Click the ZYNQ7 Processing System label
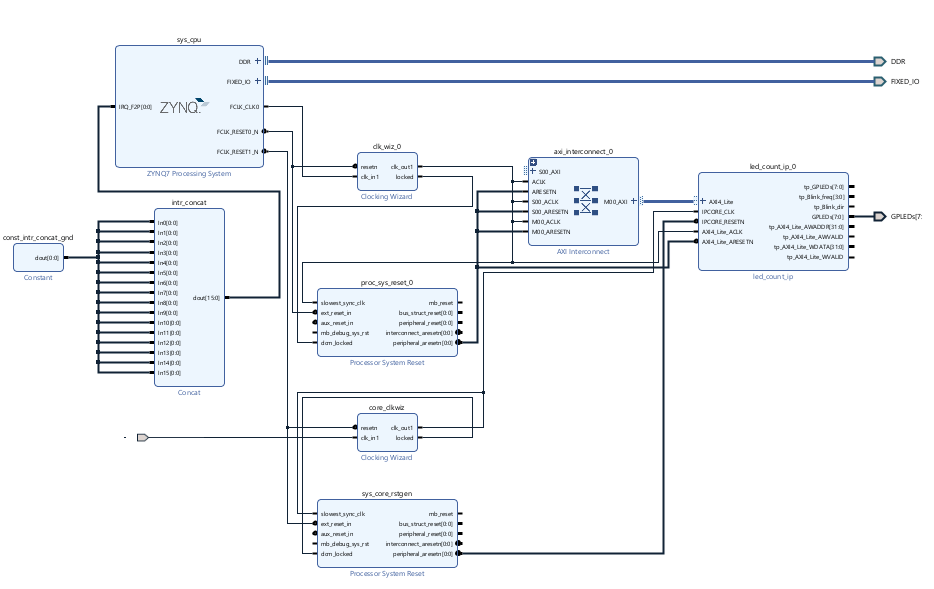The height and width of the screenshot is (589, 934). (x=189, y=173)
